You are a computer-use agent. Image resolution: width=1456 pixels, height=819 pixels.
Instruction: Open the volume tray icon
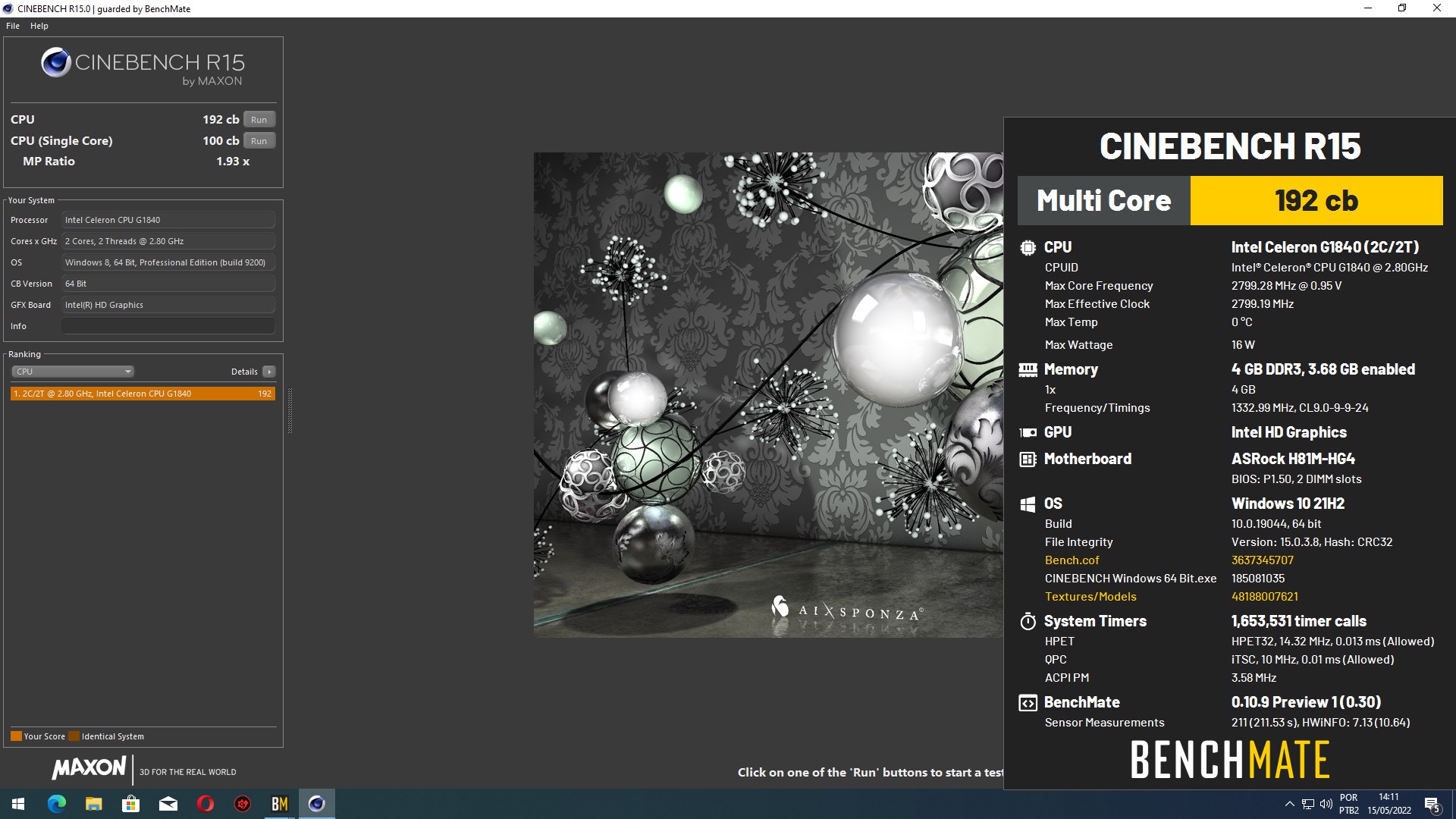tap(1326, 804)
